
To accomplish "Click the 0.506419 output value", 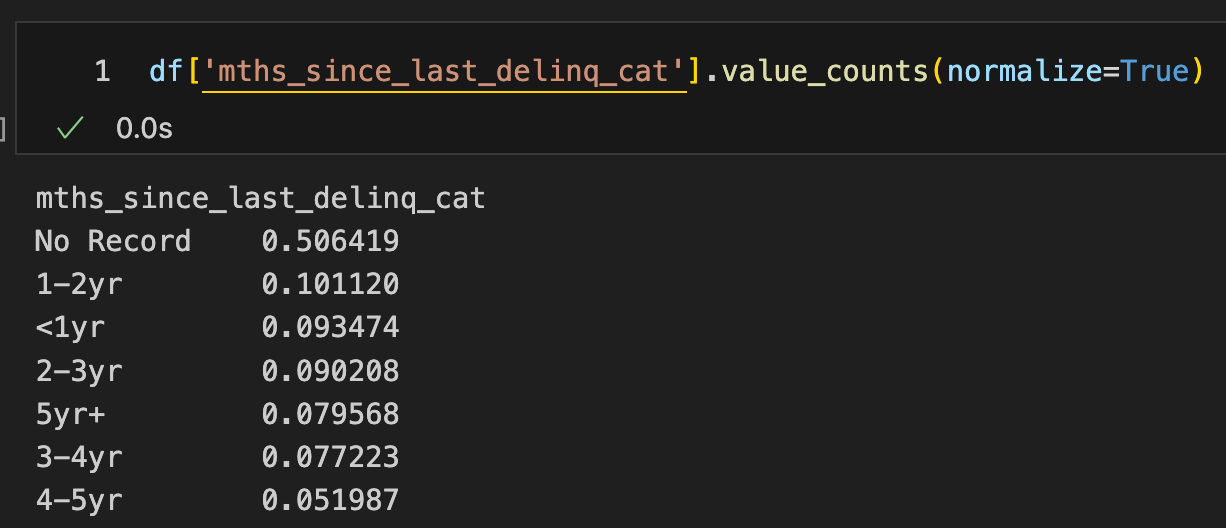I will pos(330,241).
